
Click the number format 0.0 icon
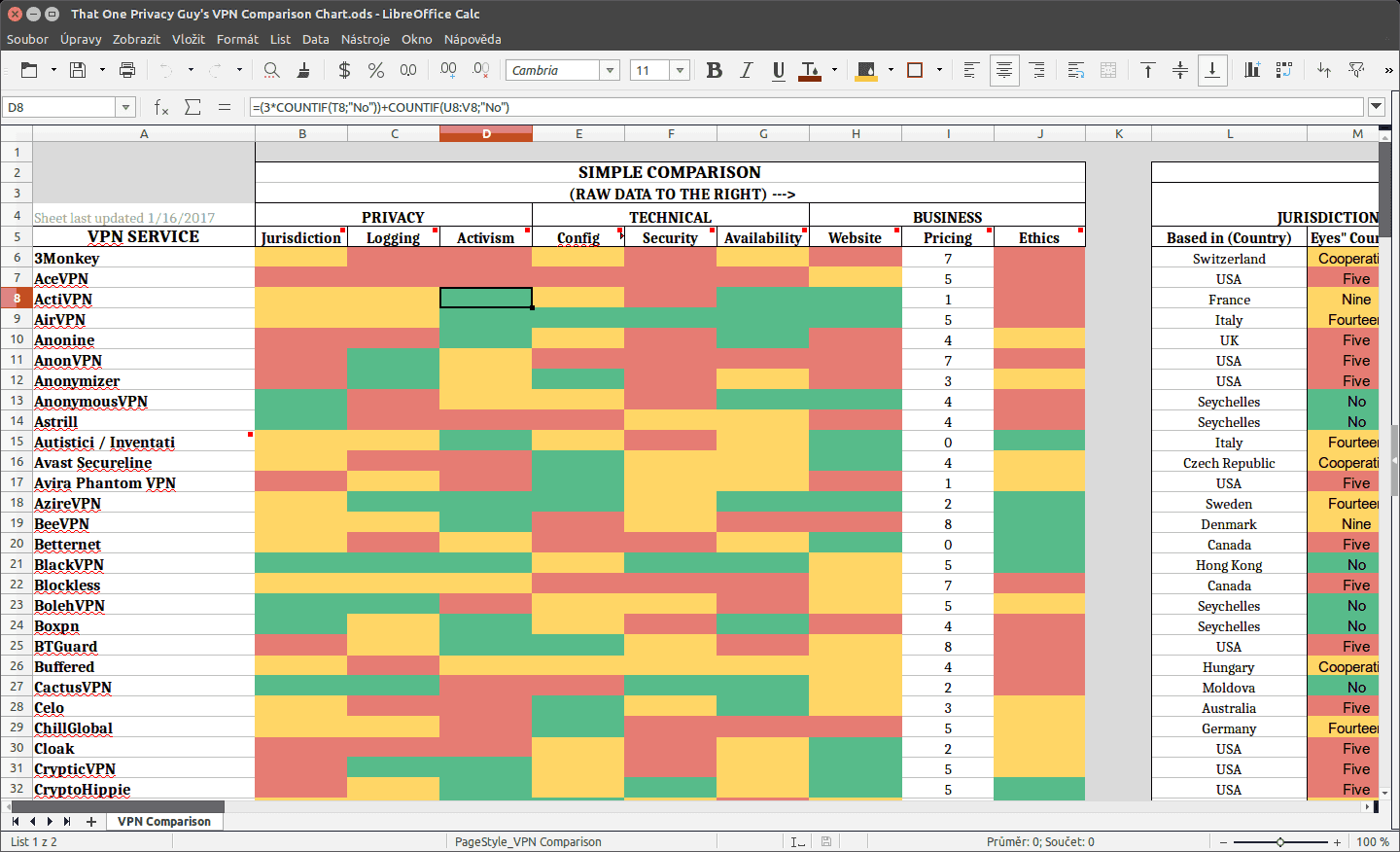[x=408, y=70]
